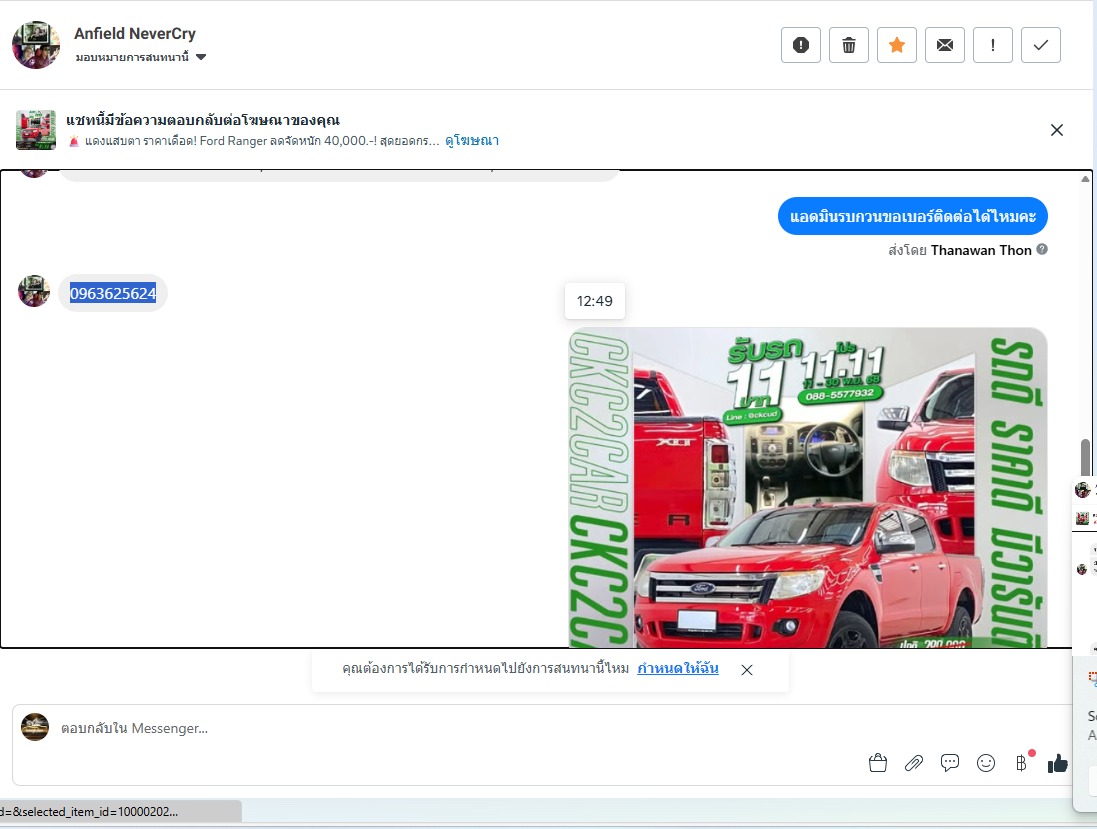Click the chat scrollbar thumb
The image size is (1097, 829).
[x=1085, y=457]
